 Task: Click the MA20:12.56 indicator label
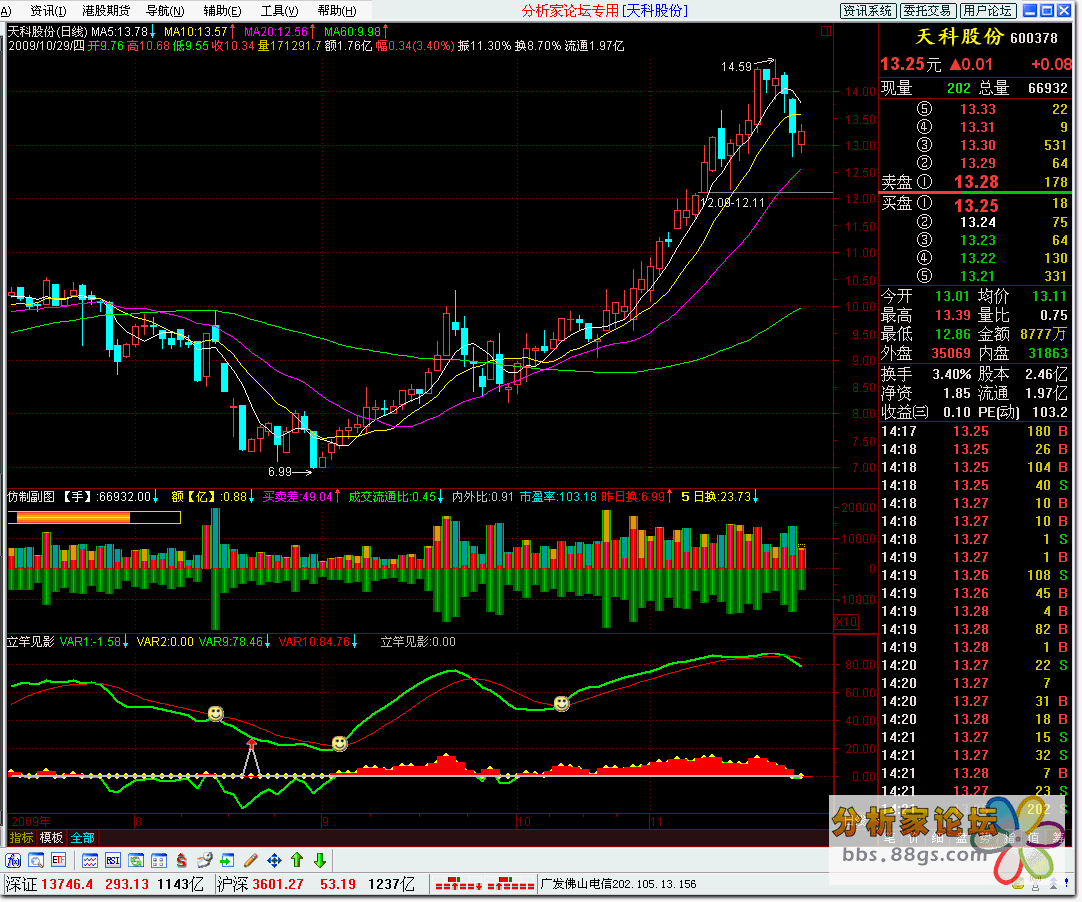tap(276, 32)
